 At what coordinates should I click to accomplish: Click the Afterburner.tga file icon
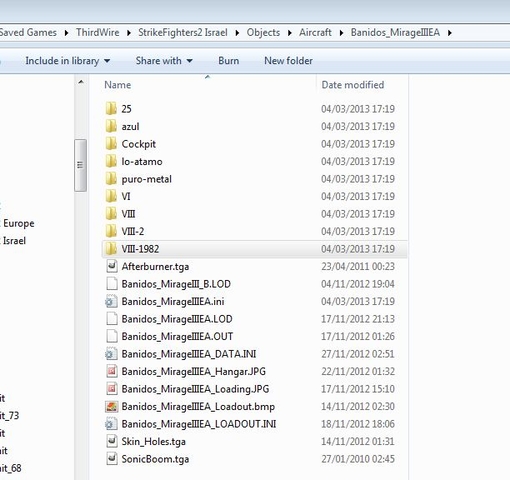[x=111, y=266]
